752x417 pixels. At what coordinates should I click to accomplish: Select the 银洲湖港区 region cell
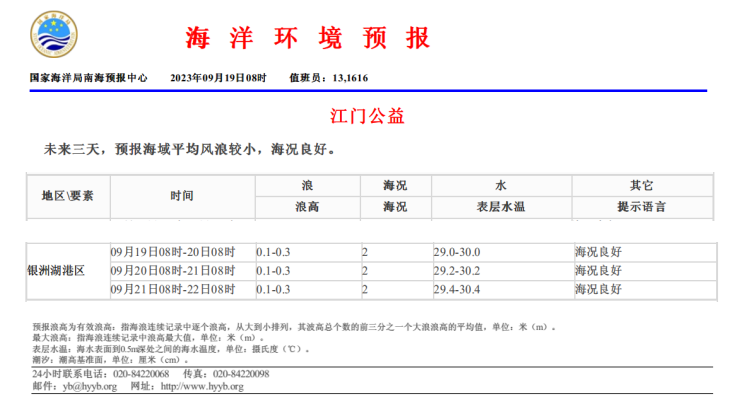pos(57,271)
